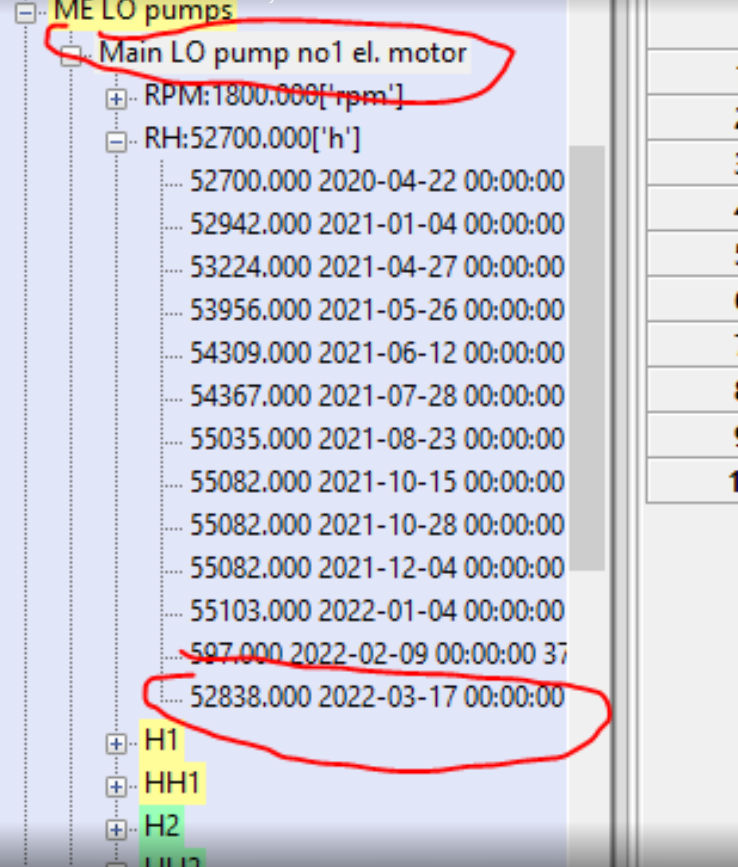The height and width of the screenshot is (867, 738).
Task: Click the 53224.000 reading from 2021-04-27
Action: click(377, 268)
